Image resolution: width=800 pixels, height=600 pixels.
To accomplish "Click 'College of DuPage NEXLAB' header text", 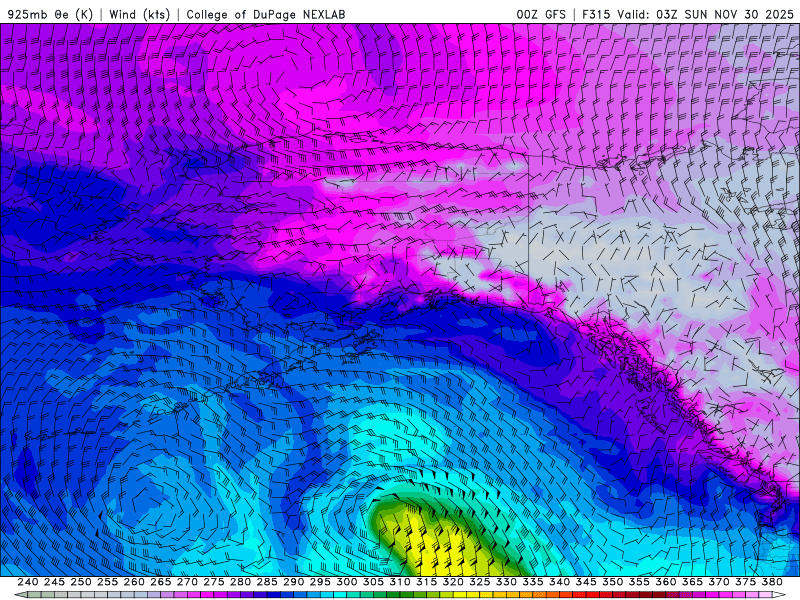I will (266, 14).
